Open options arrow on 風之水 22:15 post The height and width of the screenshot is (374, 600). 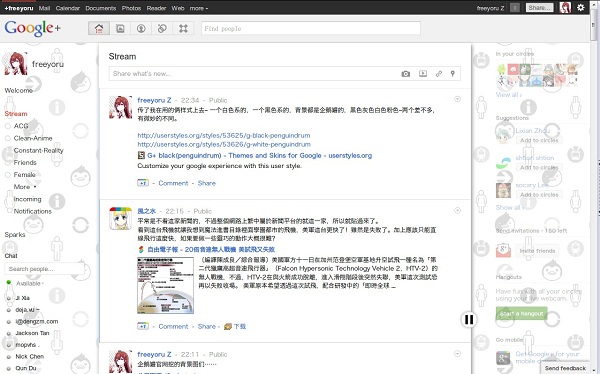pyautogui.click(x=457, y=211)
